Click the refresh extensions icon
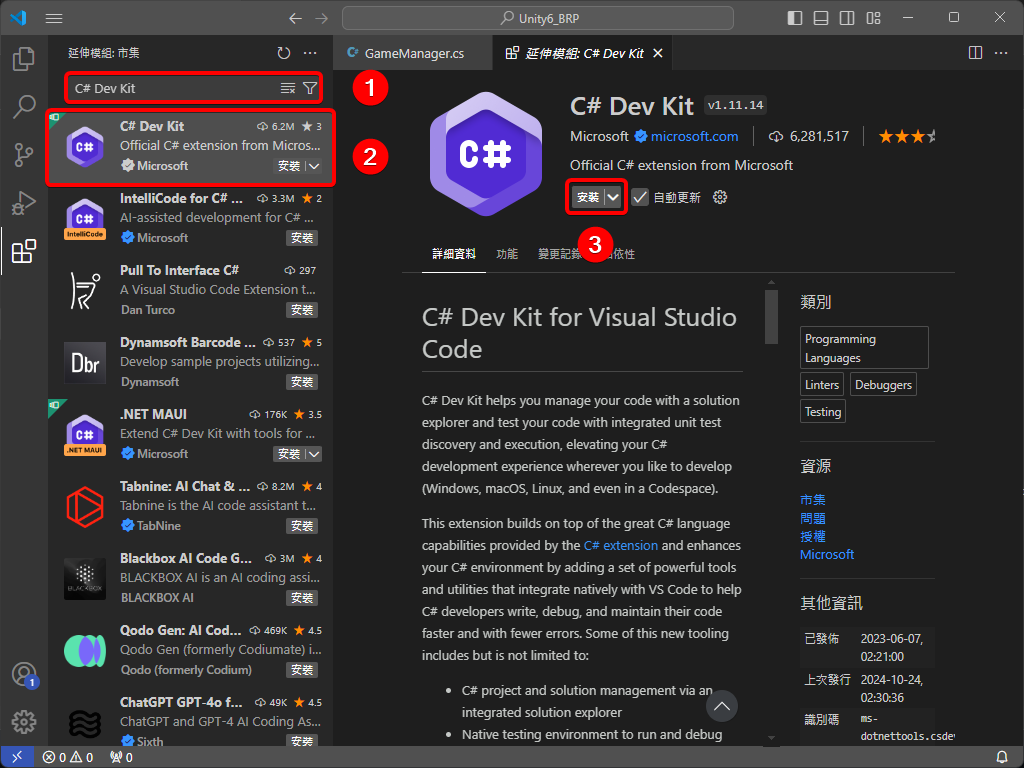This screenshot has height=768, width=1024. pos(284,53)
